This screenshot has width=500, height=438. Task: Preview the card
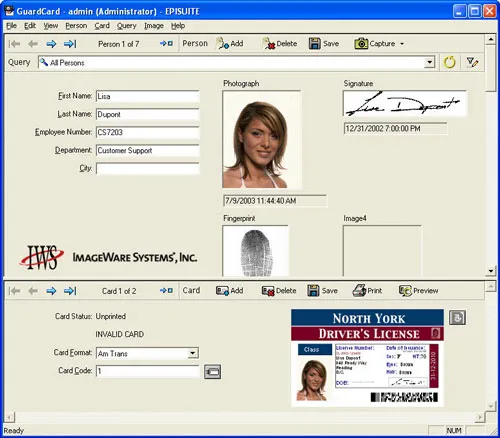419,291
